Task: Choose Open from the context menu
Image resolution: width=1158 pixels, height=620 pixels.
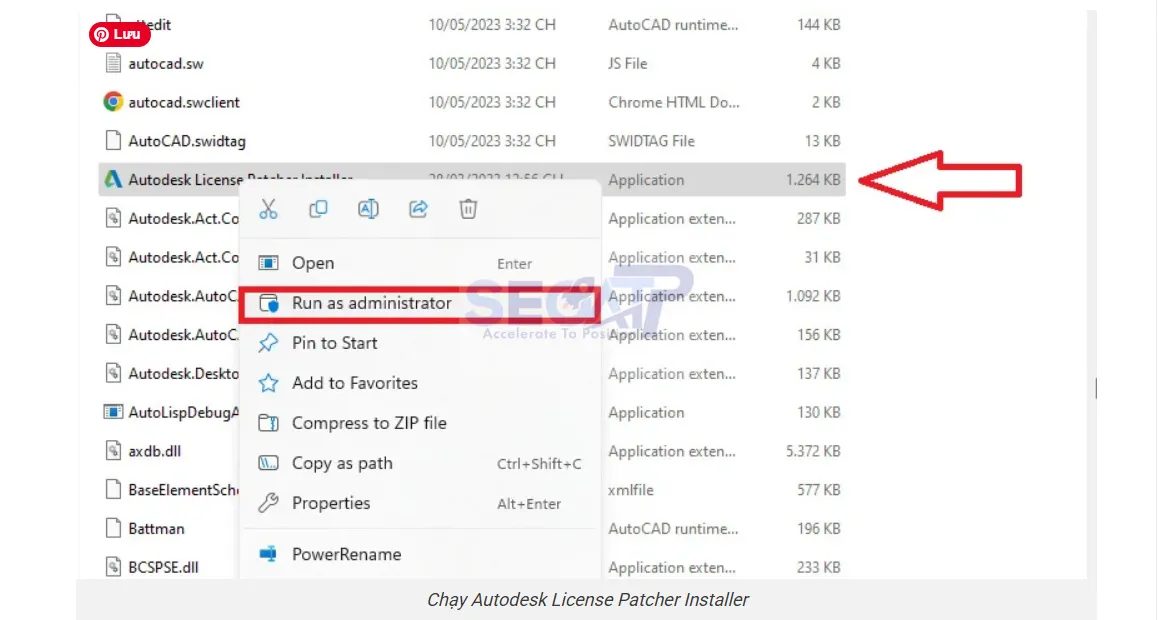Action: coord(420,264)
